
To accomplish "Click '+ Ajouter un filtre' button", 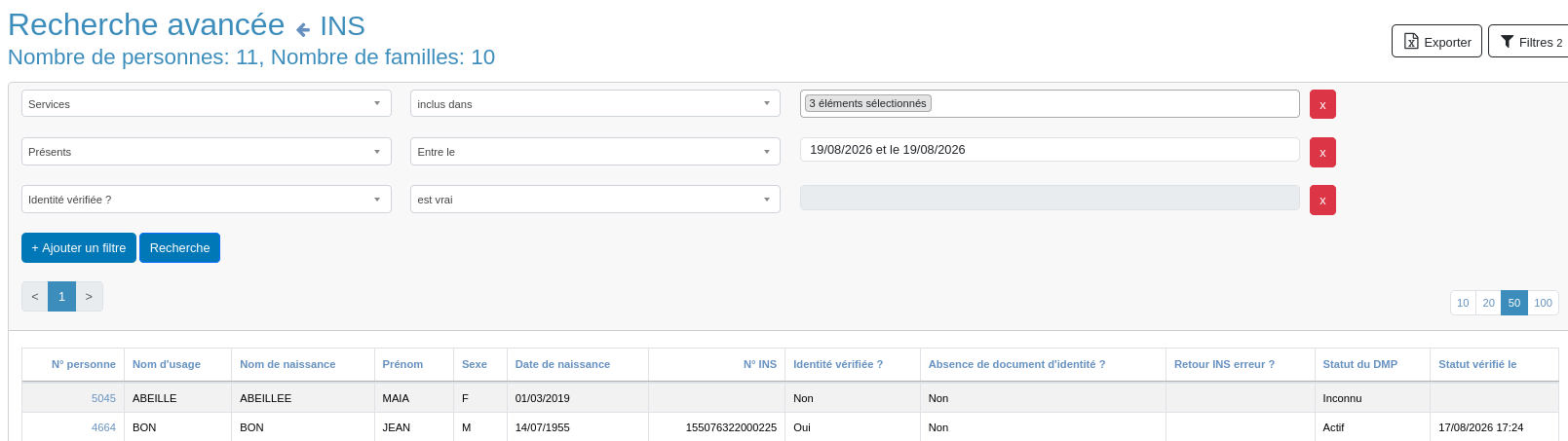I will click(x=79, y=247).
